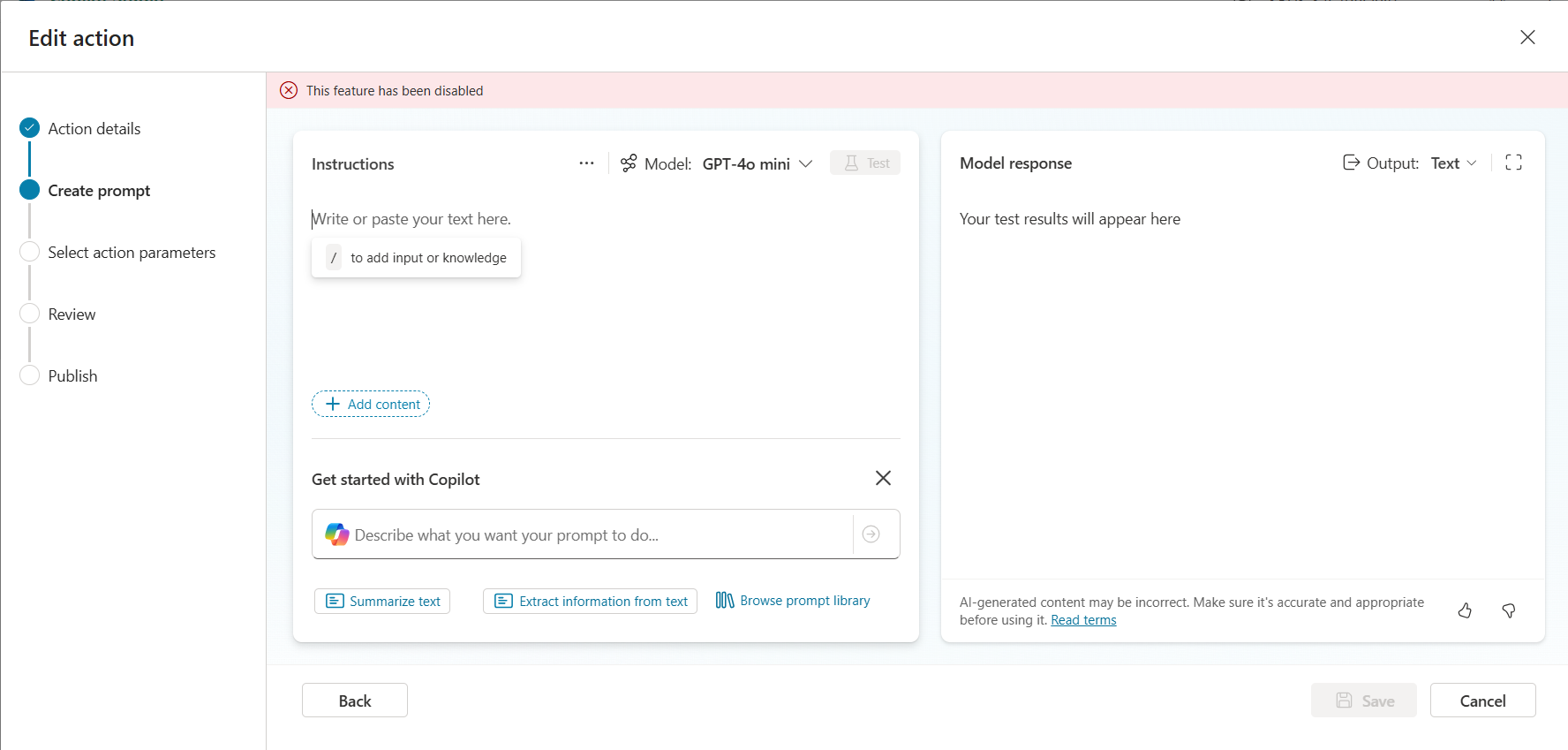
Task: Give thumbs down to model response
Action: (x=1509, y=610)
